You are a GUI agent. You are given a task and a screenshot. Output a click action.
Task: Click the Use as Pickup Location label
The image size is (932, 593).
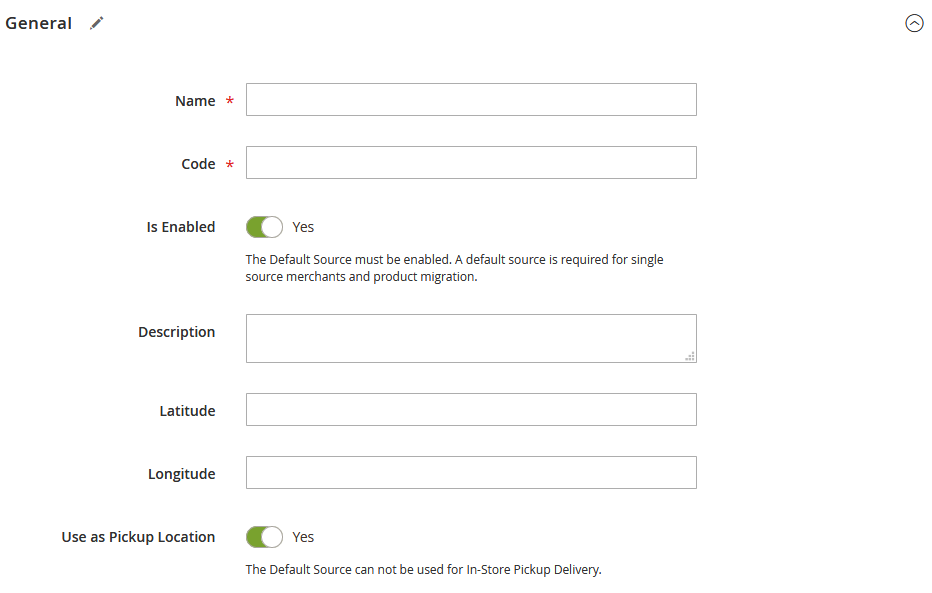point(138,537)
